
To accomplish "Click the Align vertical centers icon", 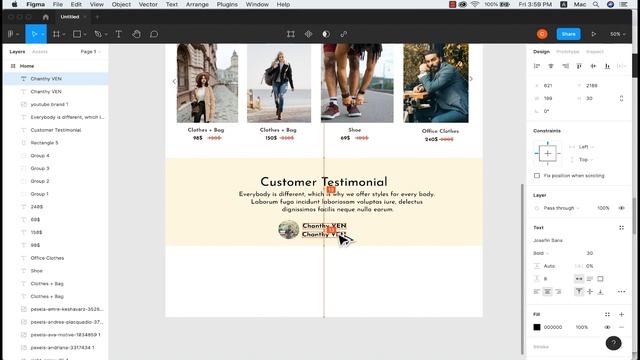I will click(593, 66).
